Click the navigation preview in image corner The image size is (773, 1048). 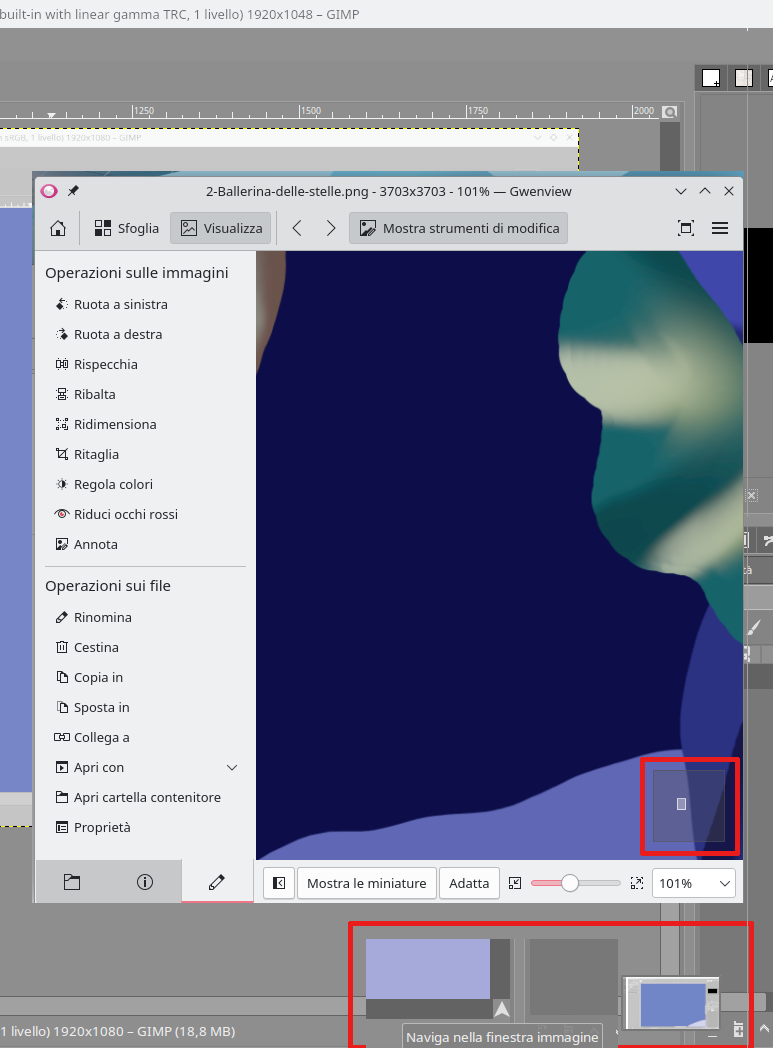688,805
